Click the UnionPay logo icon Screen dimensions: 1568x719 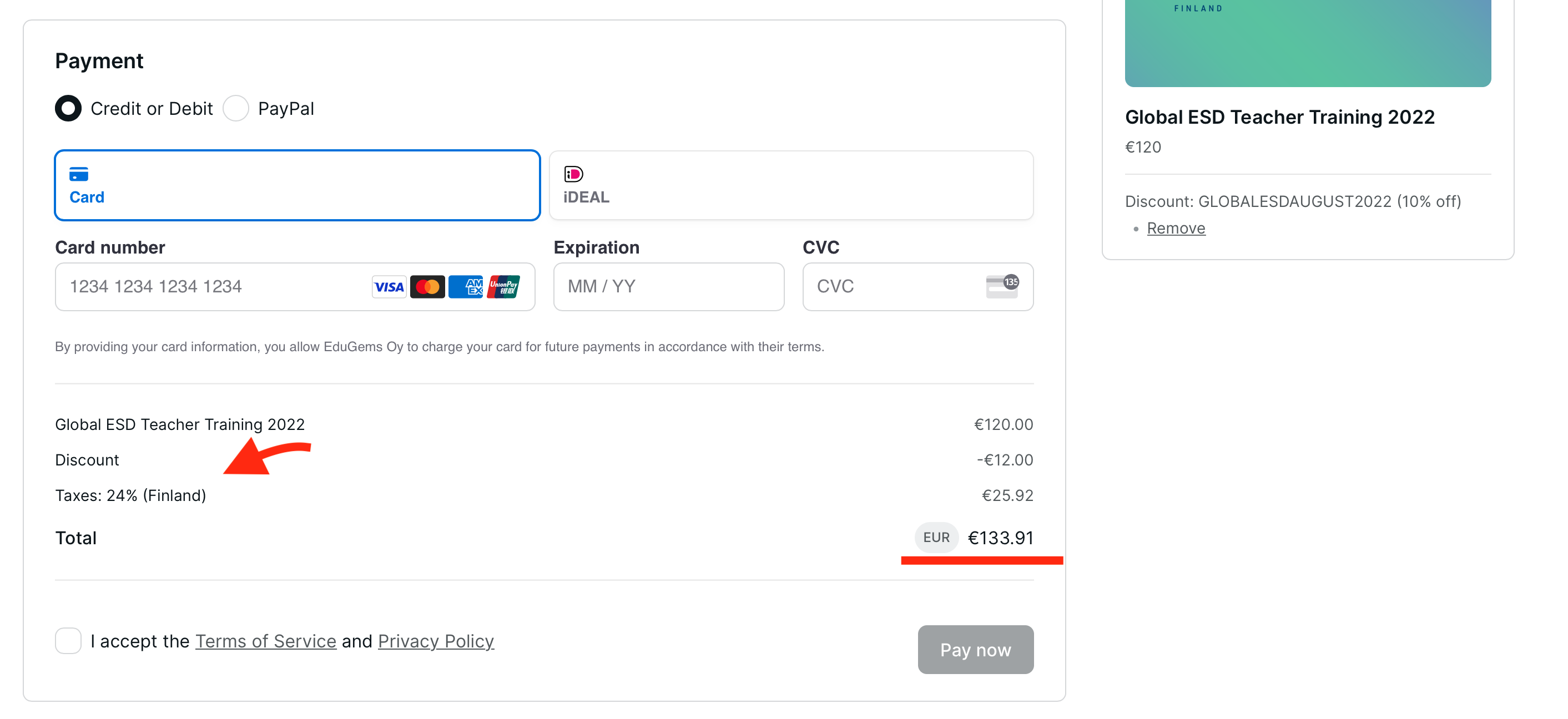pos(503,286)
